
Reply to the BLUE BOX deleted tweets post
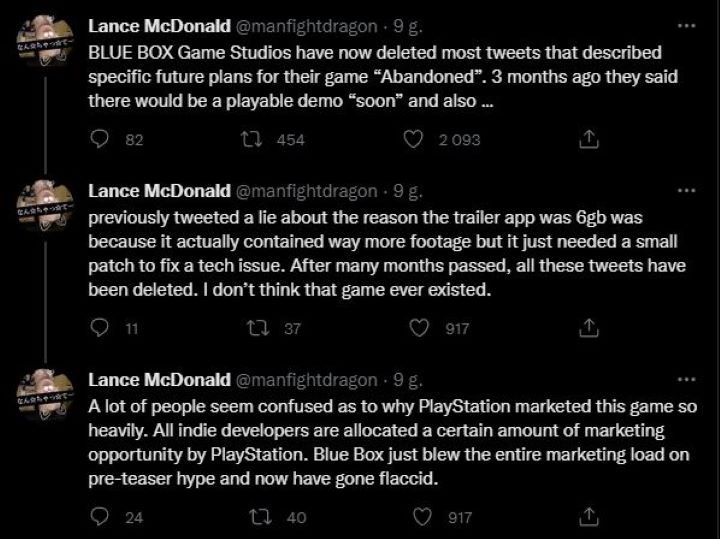point(98,140)
